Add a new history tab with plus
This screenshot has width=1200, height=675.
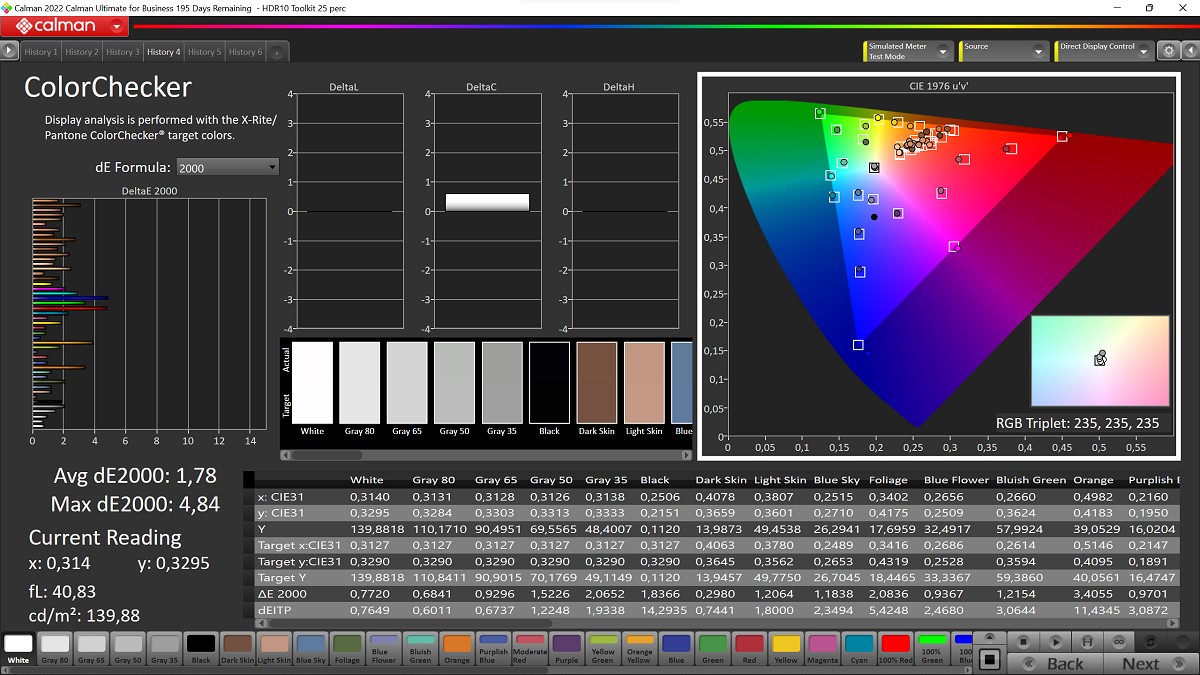[x=277, y=52]
